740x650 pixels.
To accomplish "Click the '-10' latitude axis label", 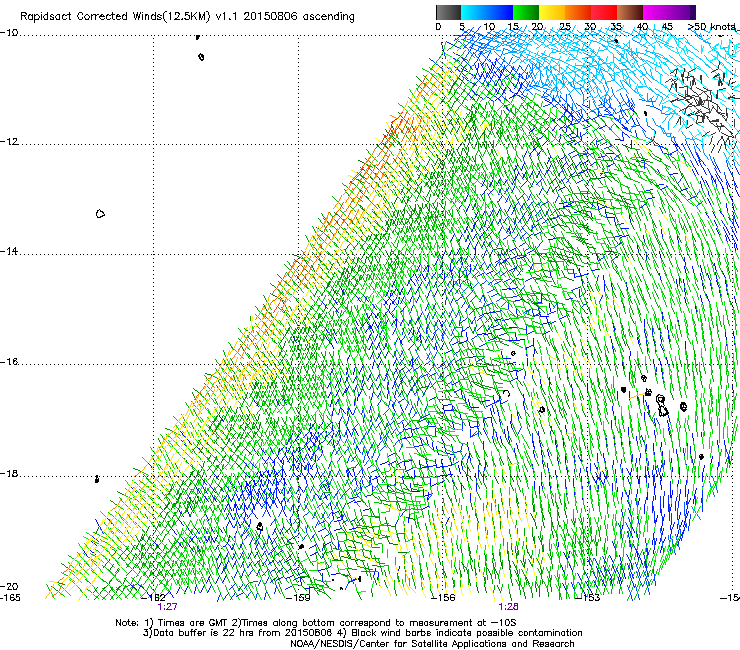I will (9, 33).
